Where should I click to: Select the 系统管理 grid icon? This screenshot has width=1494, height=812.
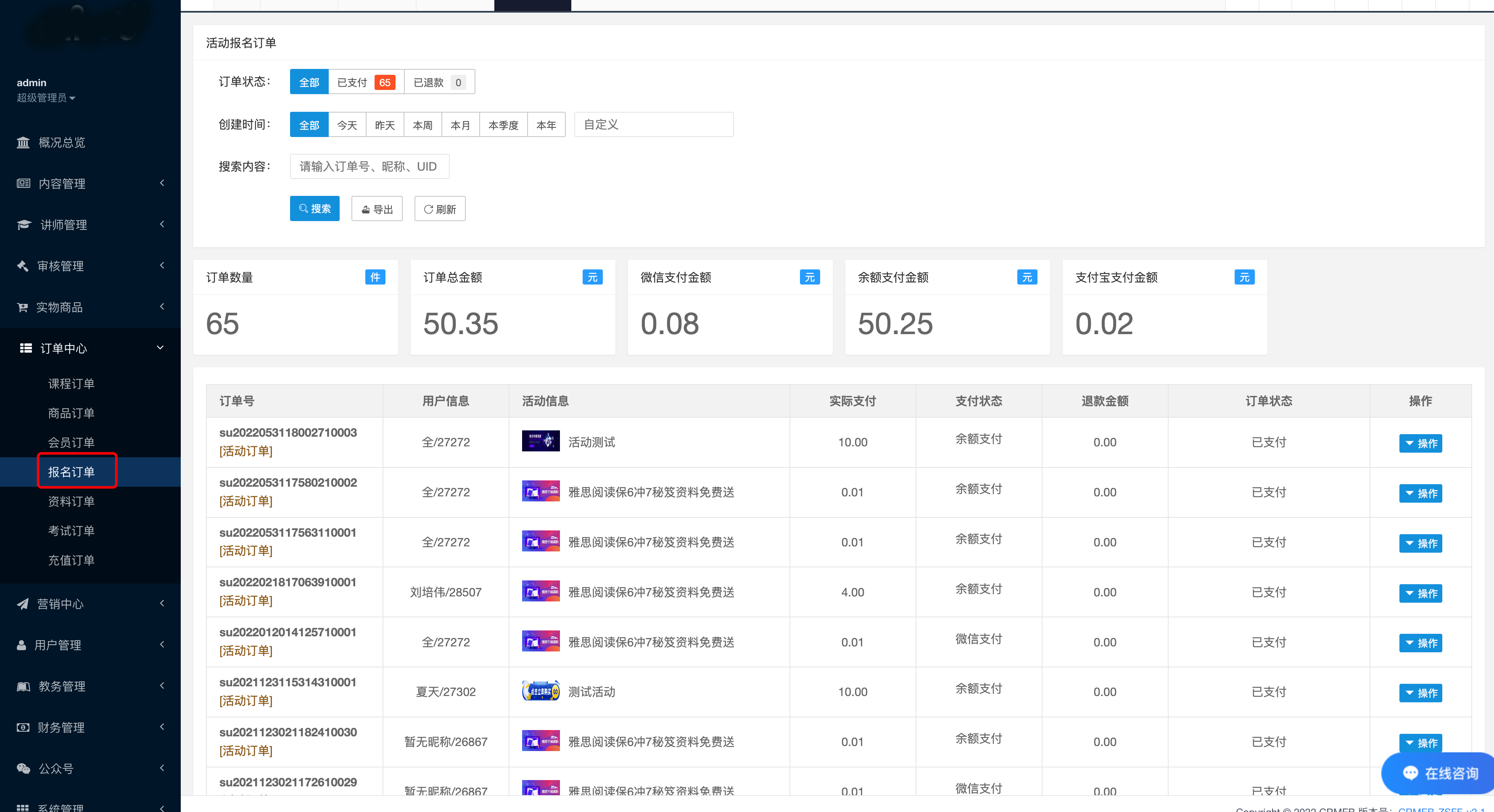(x=23, y=808)
